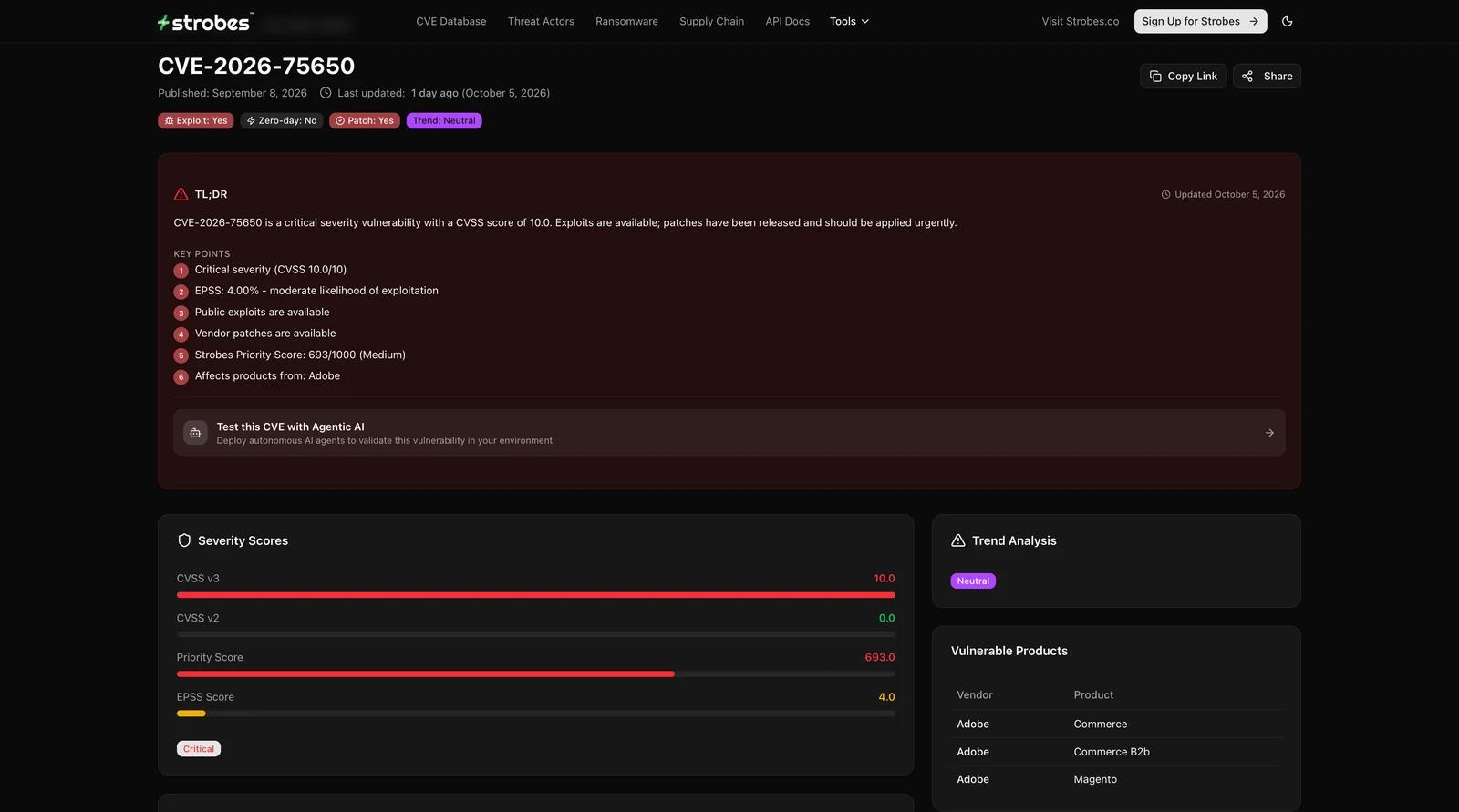This screenshot has height=812, width=1459.
Task: Click the robot icon in Agentic AI card
Action: [x=195, y=433]
